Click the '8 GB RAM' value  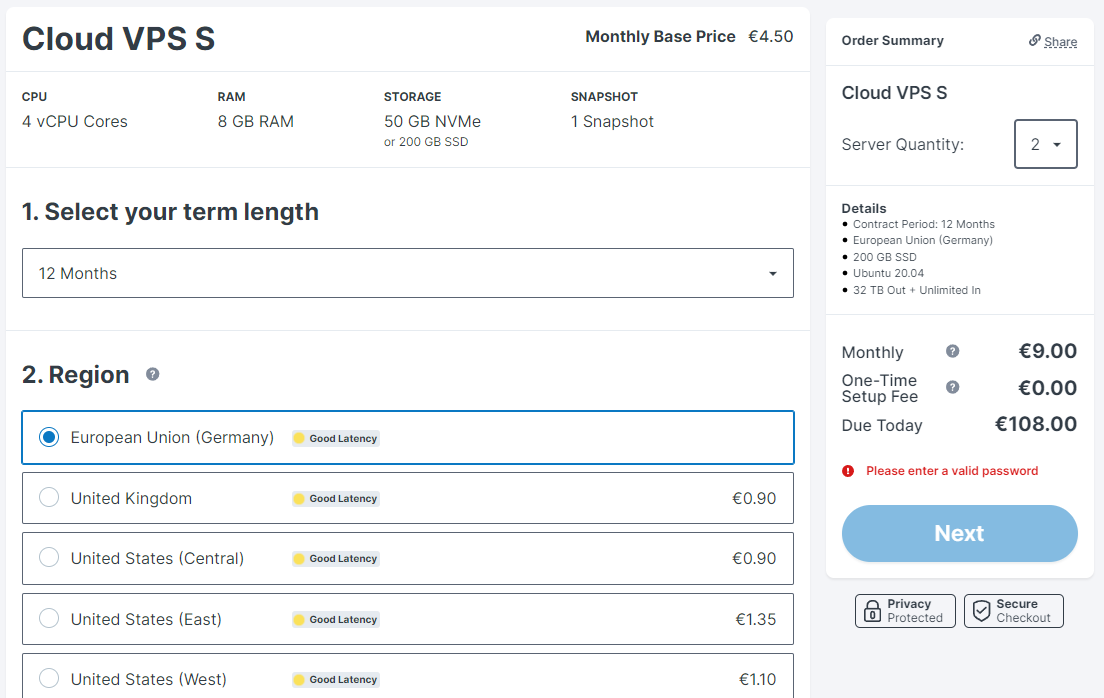click(x=256, y=121)
